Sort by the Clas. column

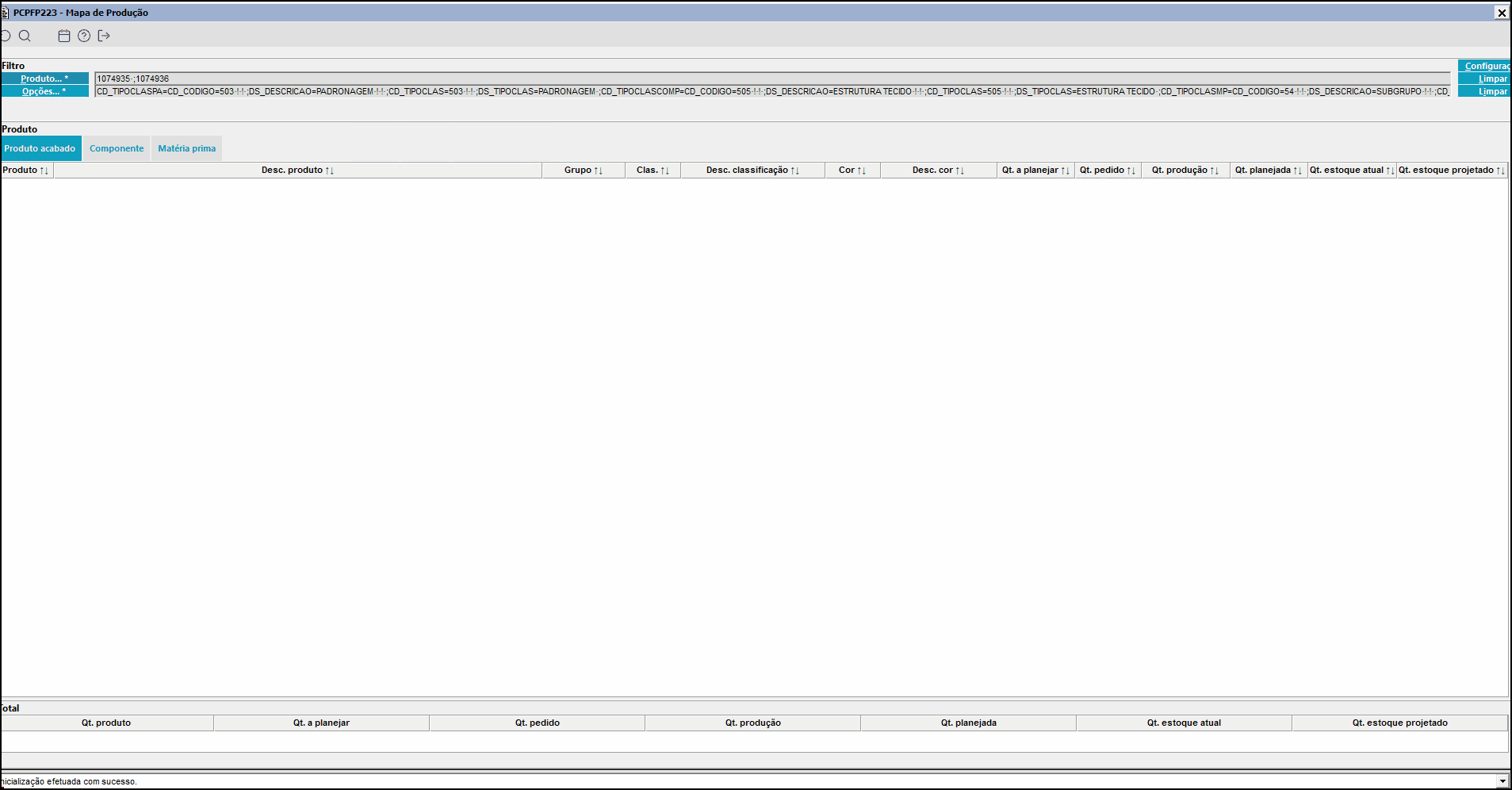point(653,170)
